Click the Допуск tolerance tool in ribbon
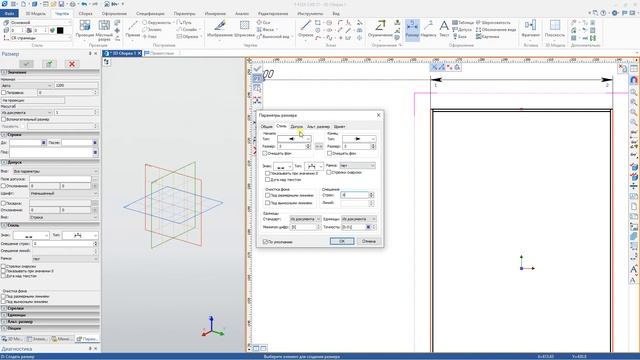 [462, 29]
